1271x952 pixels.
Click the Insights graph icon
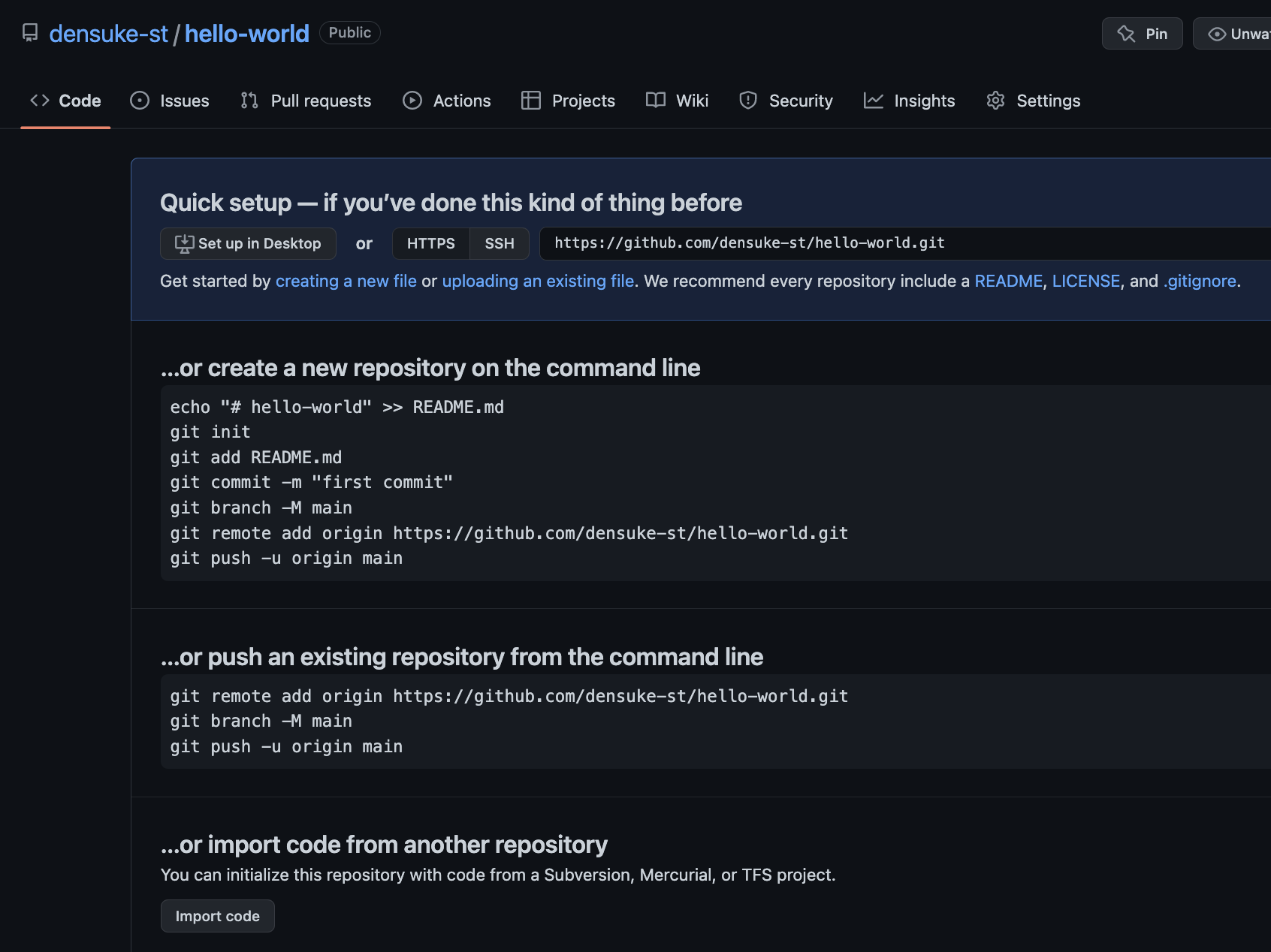(x=874, y=101)
